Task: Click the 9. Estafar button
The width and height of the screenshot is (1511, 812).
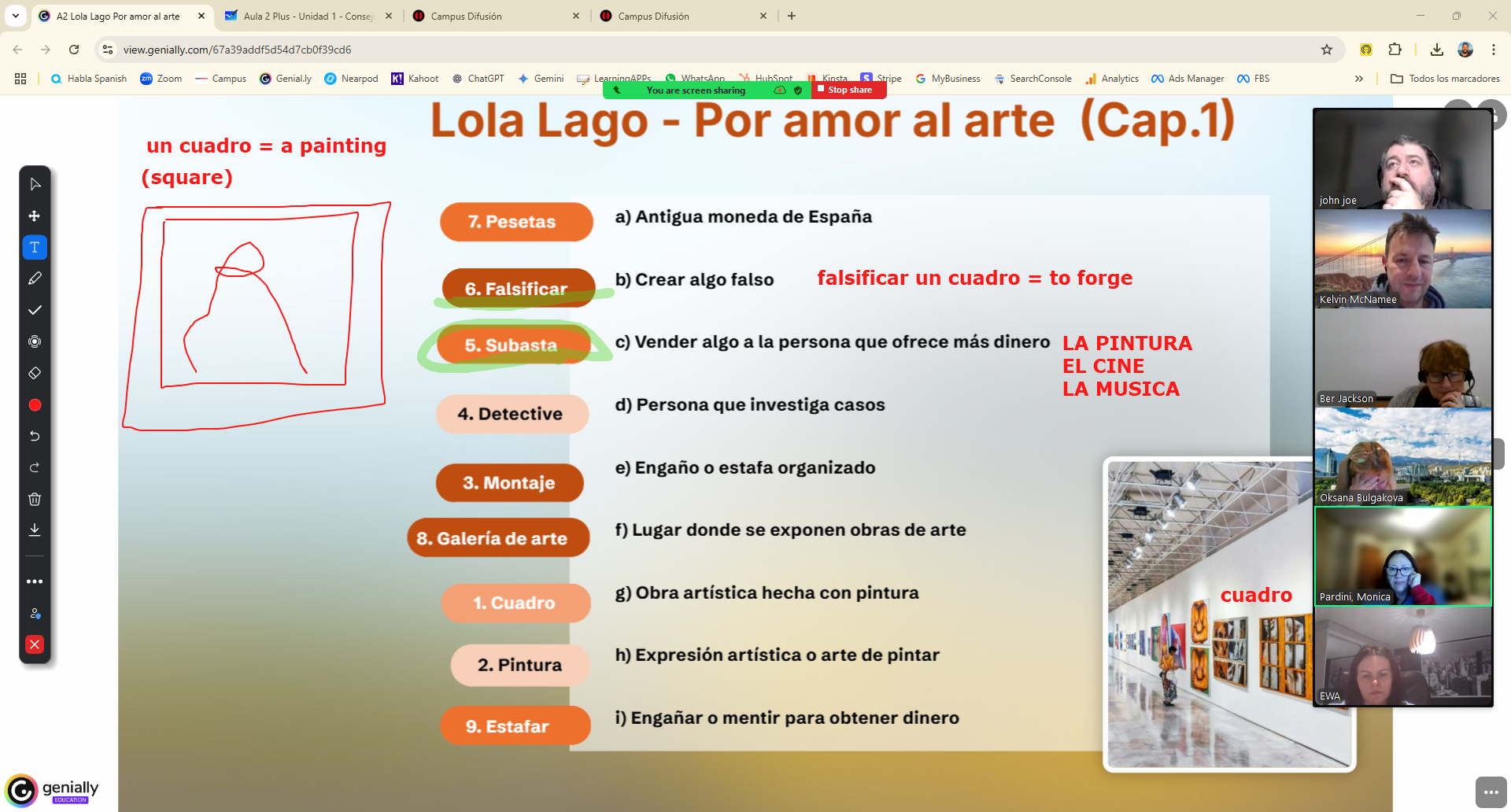Action: point(515,725)
